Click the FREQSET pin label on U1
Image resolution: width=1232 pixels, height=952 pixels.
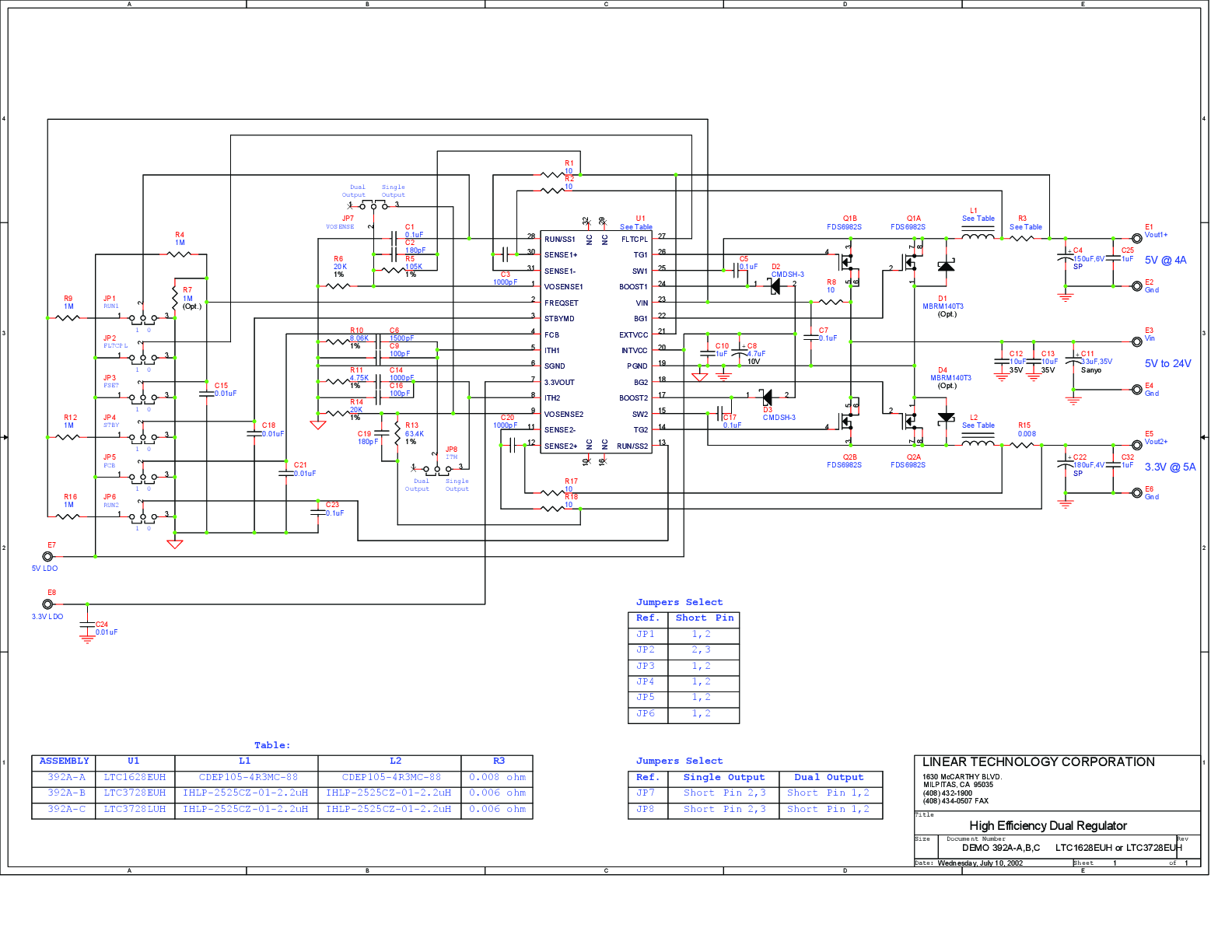point(561,303)
